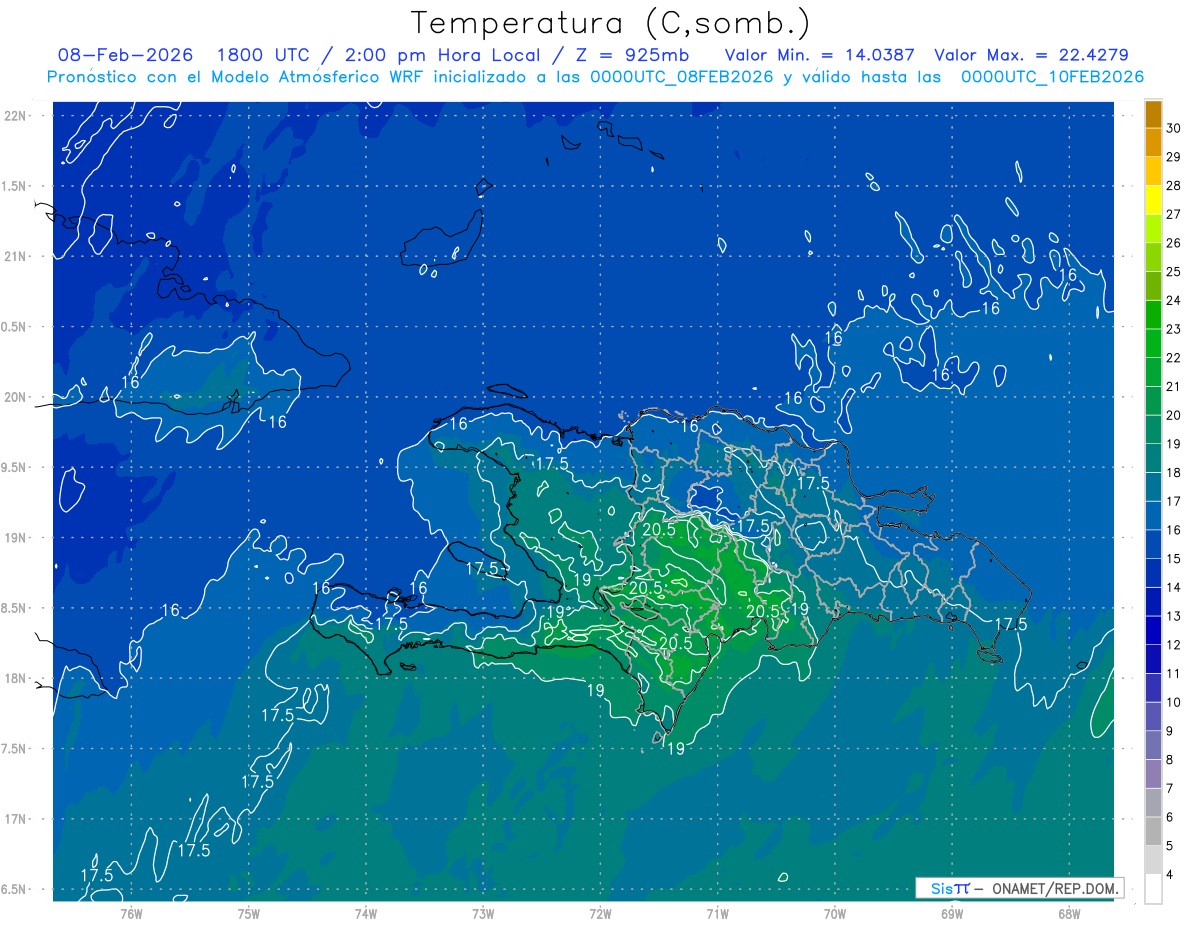Click the '19N' latitude axis label
Screen dimensions: 1200x927
16,537
